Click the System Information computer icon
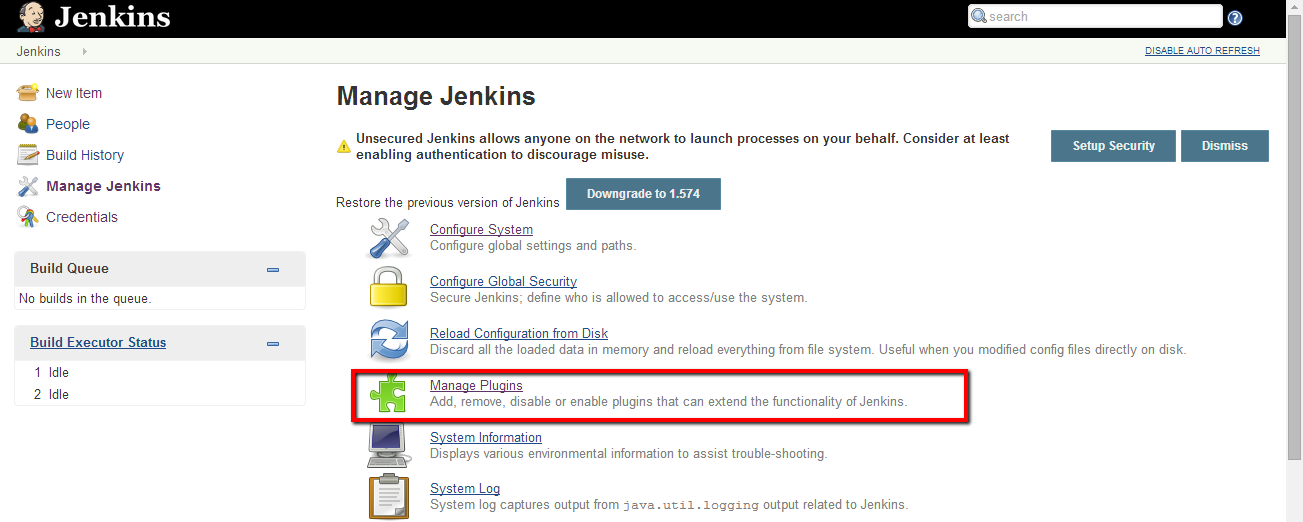The image size is (1303, 522). (x=389, y=445)
